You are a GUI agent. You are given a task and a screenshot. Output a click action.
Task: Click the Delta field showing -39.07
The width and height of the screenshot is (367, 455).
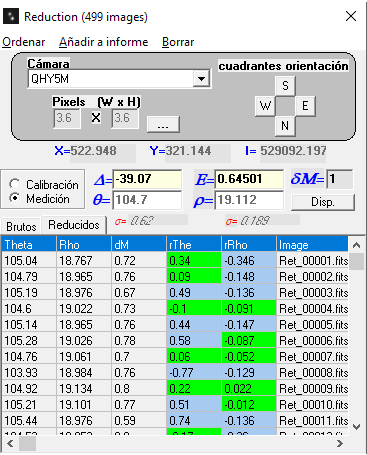click(x=147, y=179)
